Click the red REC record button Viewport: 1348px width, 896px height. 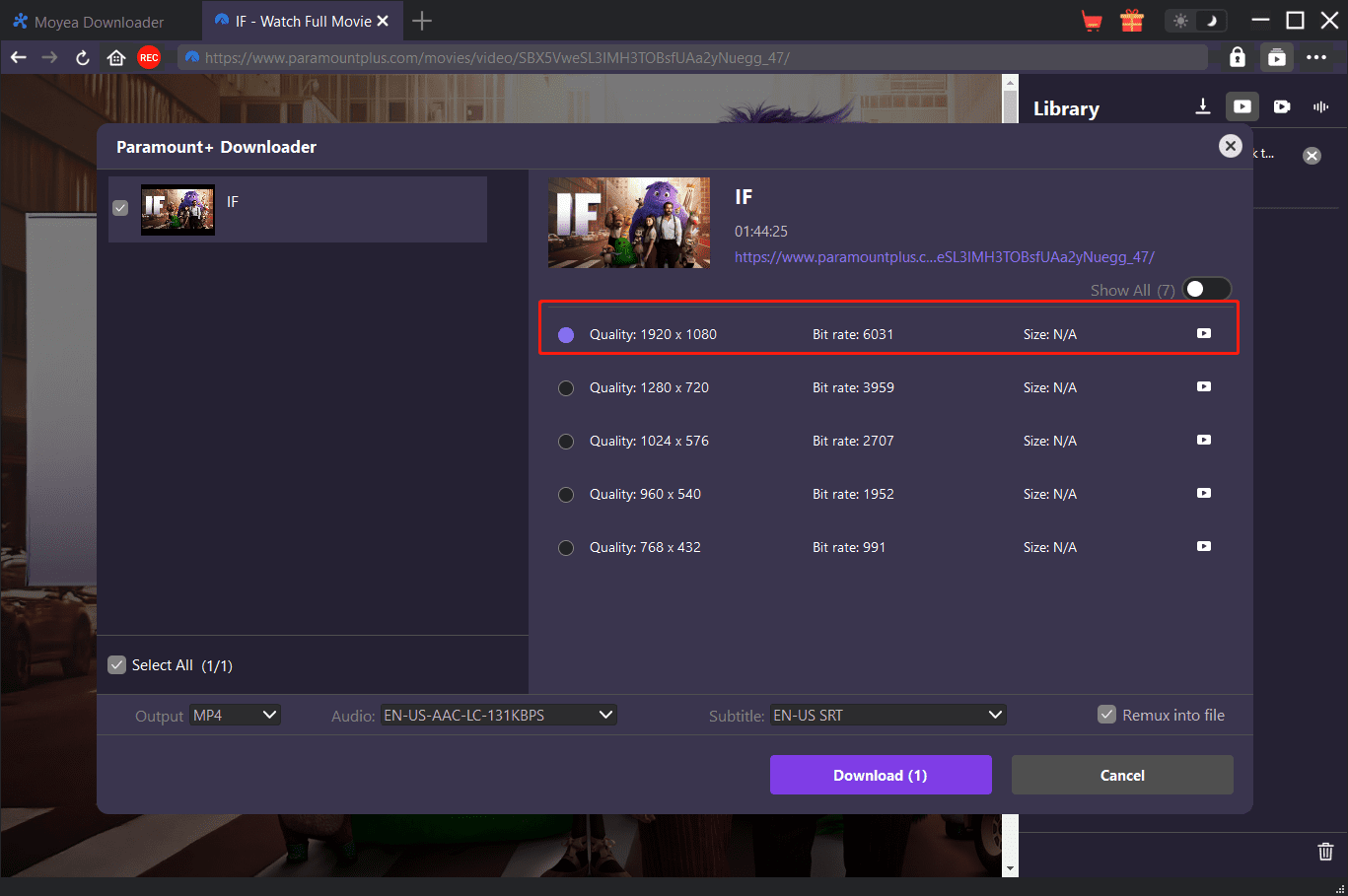point(149,58)
